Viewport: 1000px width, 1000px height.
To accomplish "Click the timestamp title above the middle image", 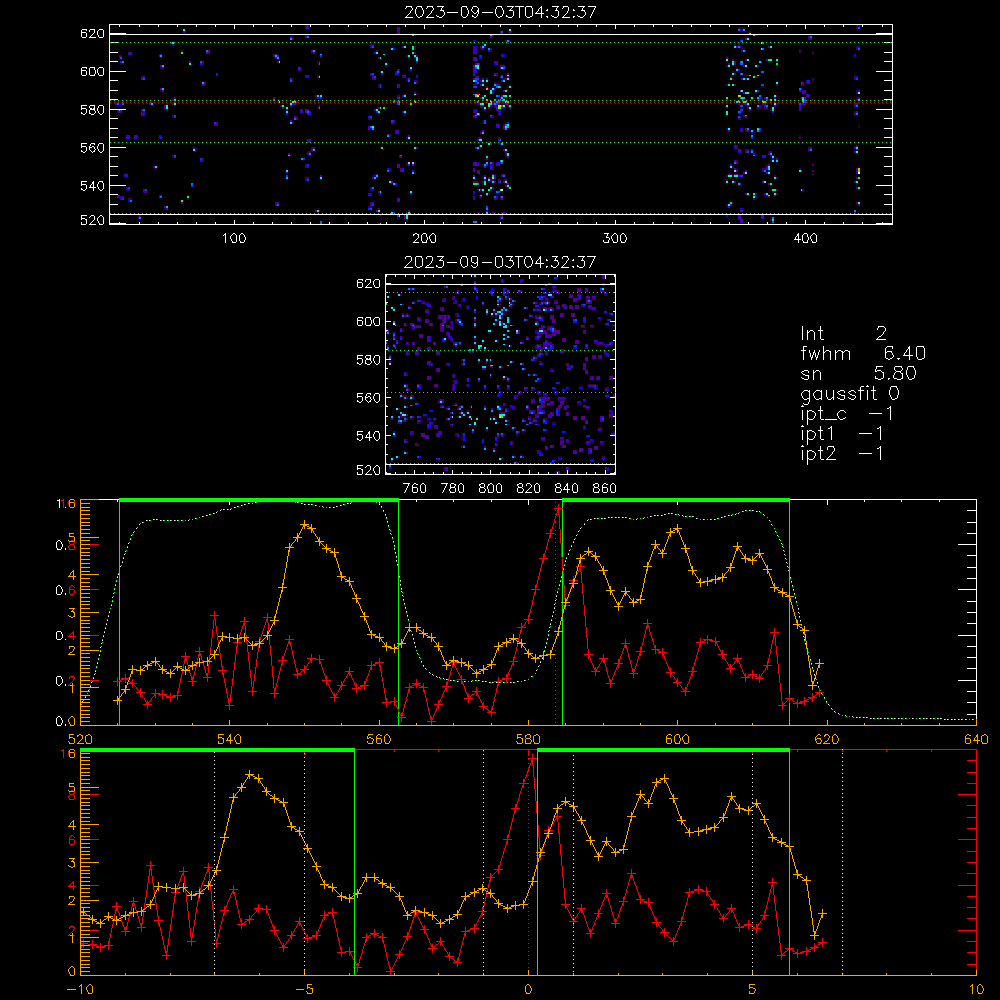I will (x=501, y=261).
